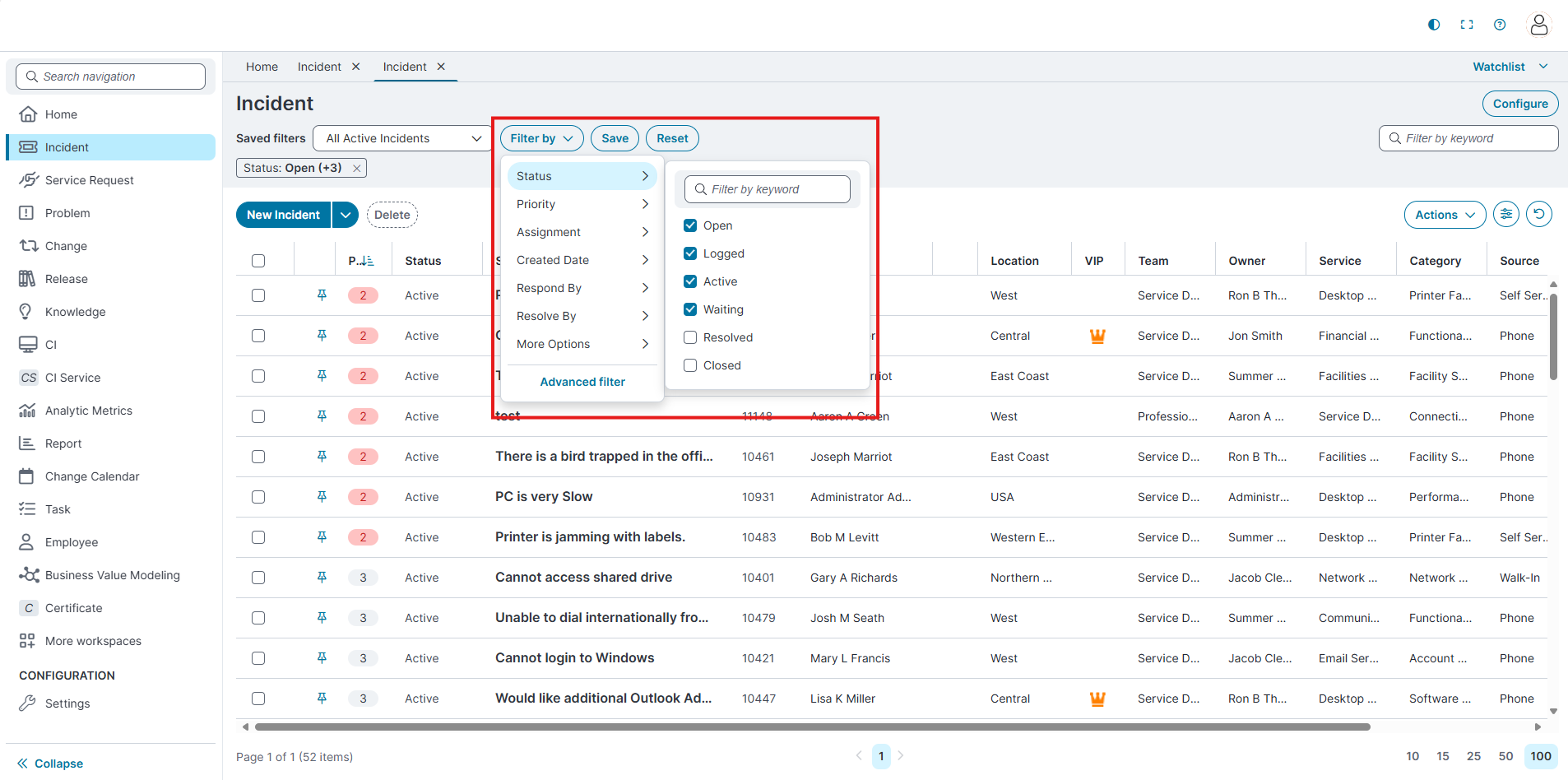Click the refresh list icon
Image resolution: width=1568 pixels, height=780 pixels.
coord(1538,215)
